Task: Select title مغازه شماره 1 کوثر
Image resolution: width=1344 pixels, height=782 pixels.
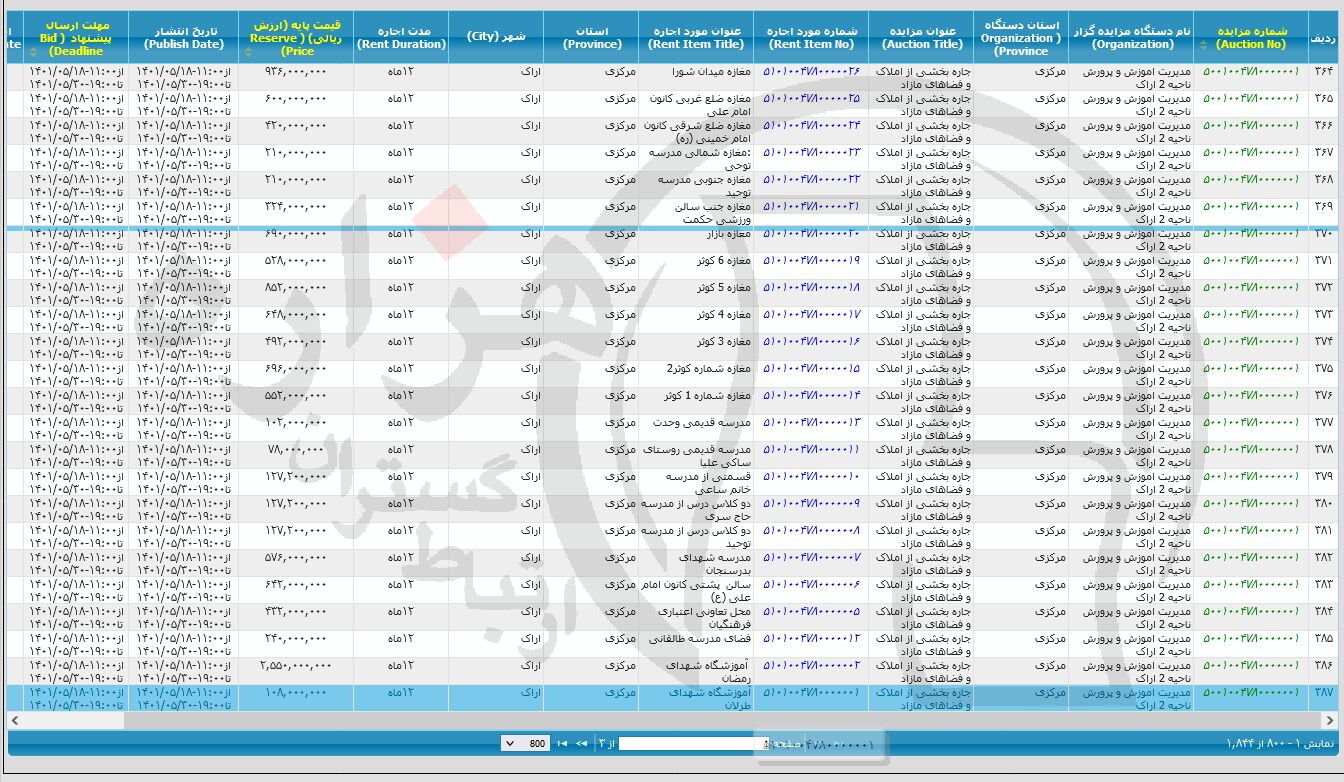Action: click(x=707, y=395)
